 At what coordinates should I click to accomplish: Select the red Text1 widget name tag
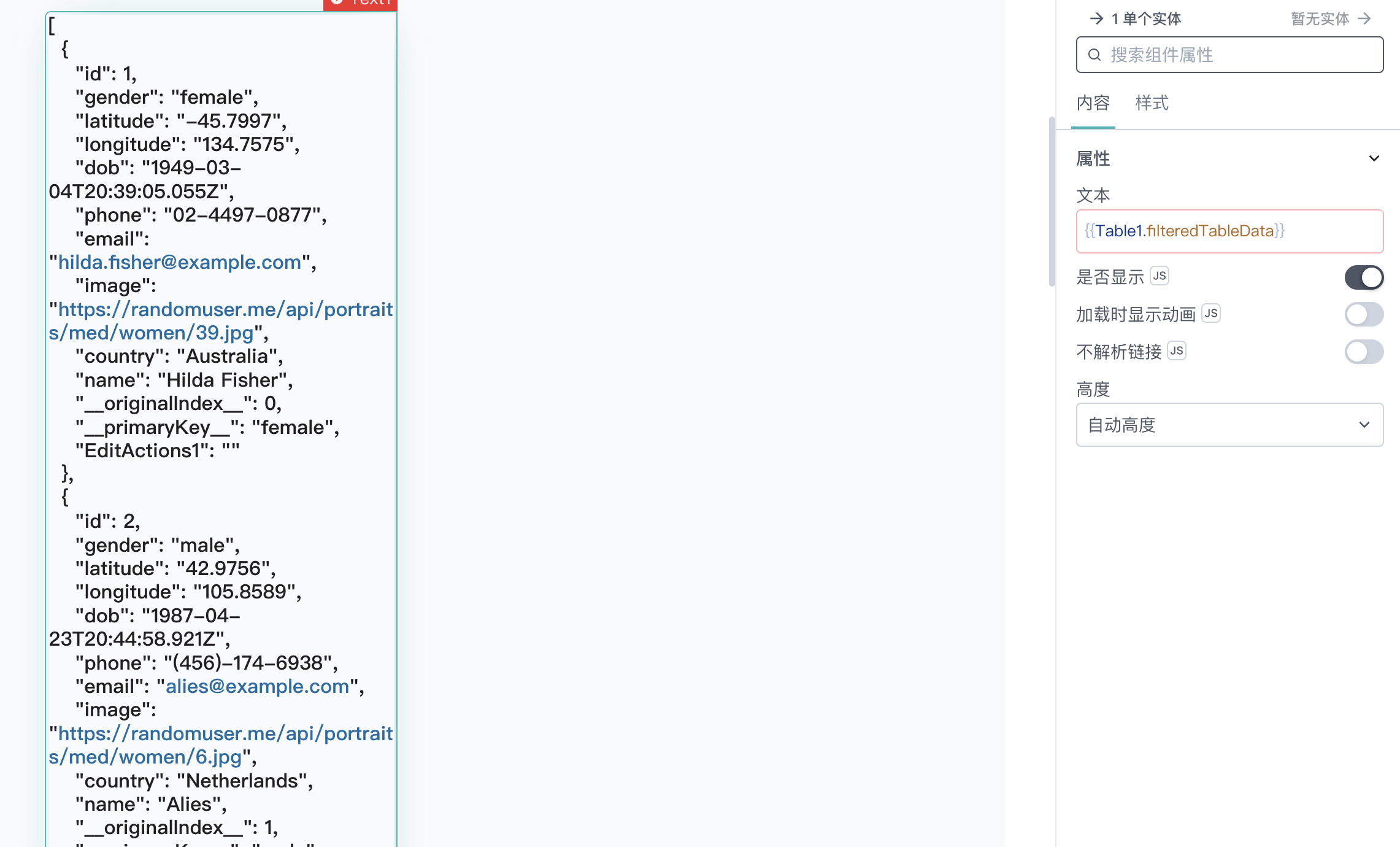pyautogui.click(x=360, y=4)
